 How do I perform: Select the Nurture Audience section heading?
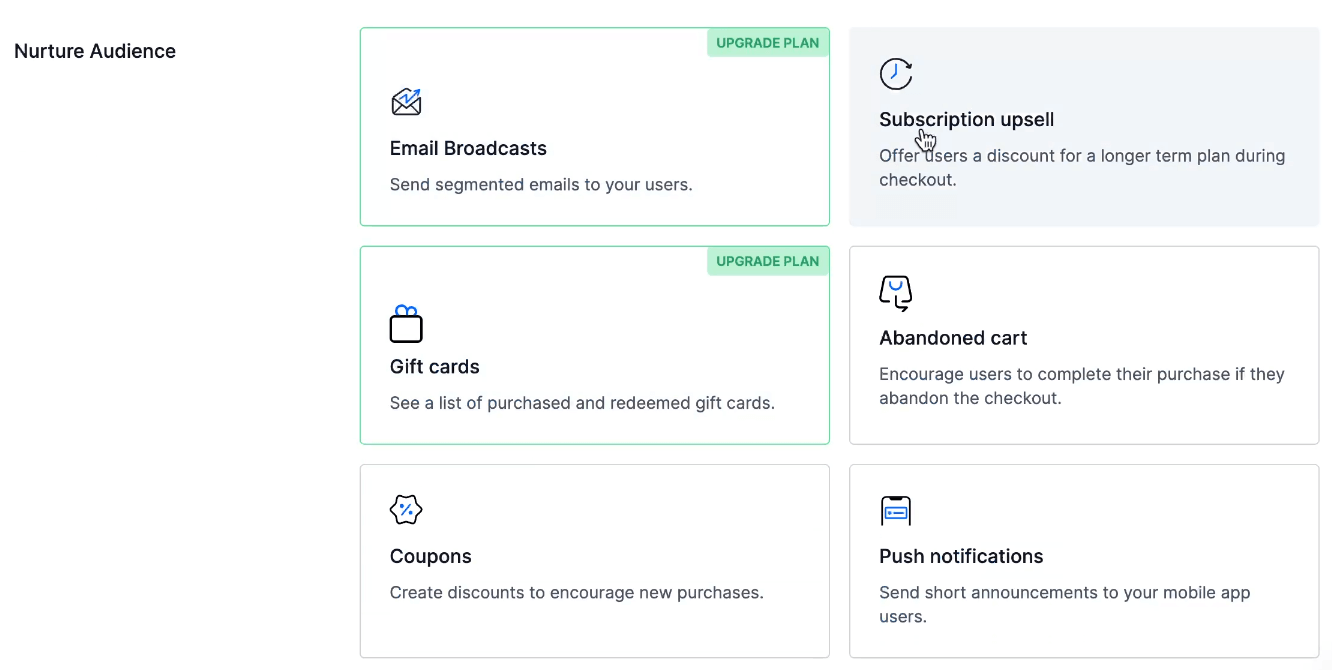click(x=95, y=51)
